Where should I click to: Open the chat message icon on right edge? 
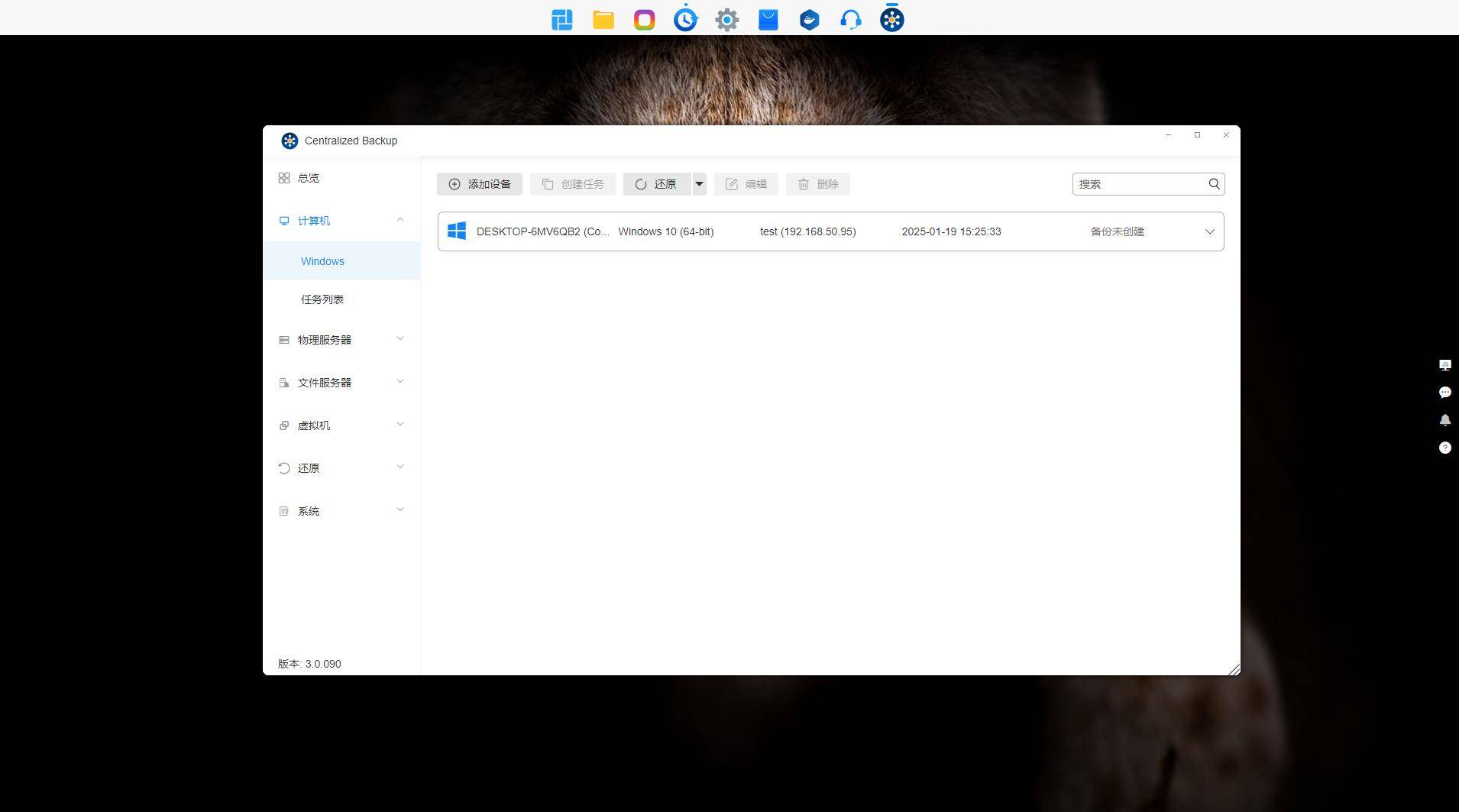[x=1444, y=393]
